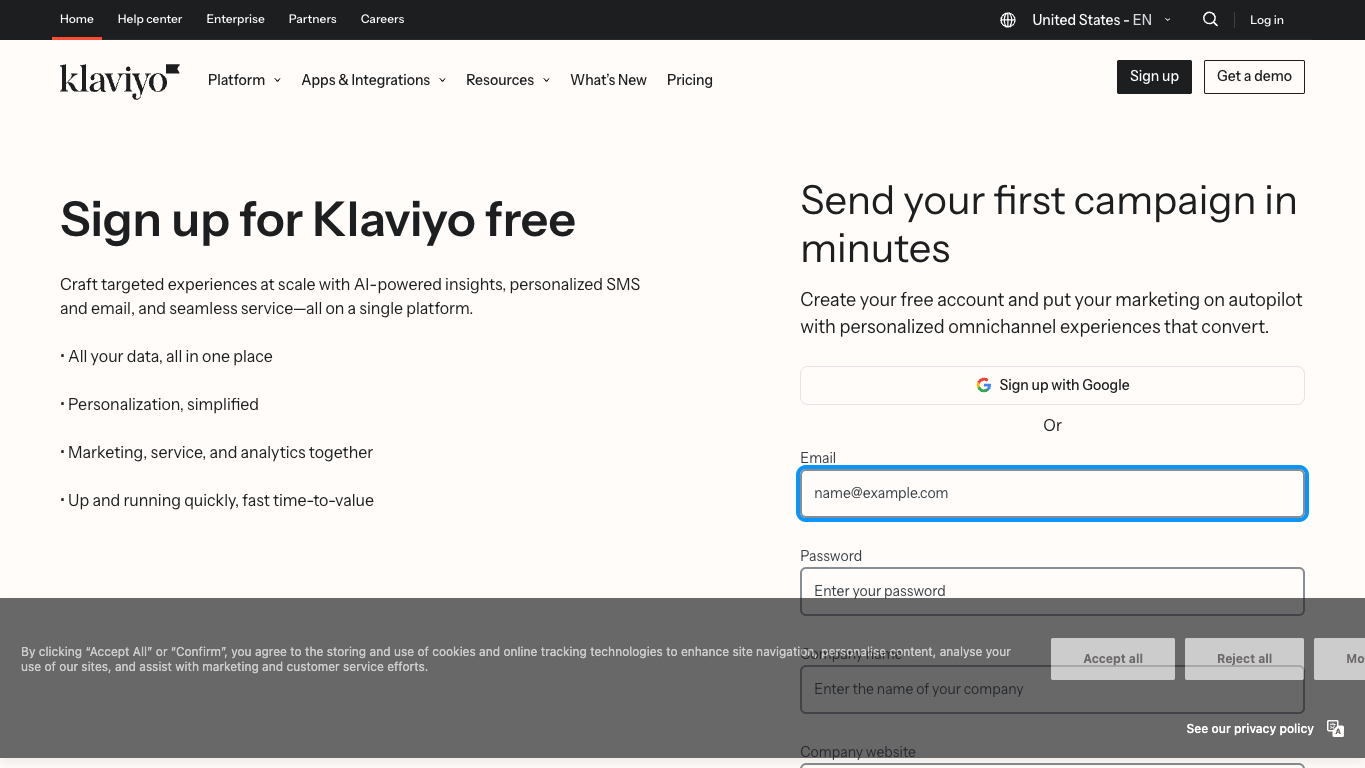This screenshot has height=768, width=1365.
Task: Open the What's New page
Action: (608, 80)
